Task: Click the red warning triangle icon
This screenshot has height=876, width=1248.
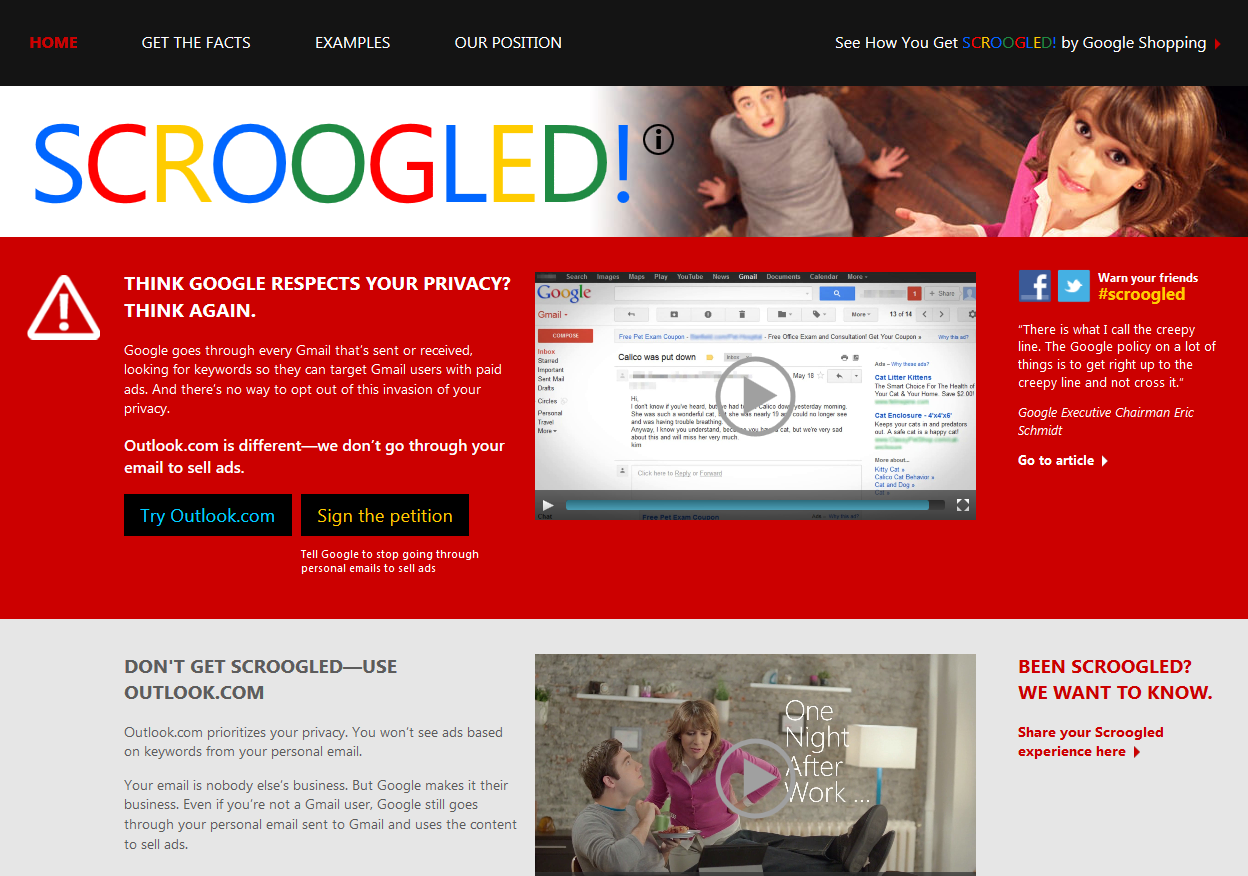Action: [63, 310]
